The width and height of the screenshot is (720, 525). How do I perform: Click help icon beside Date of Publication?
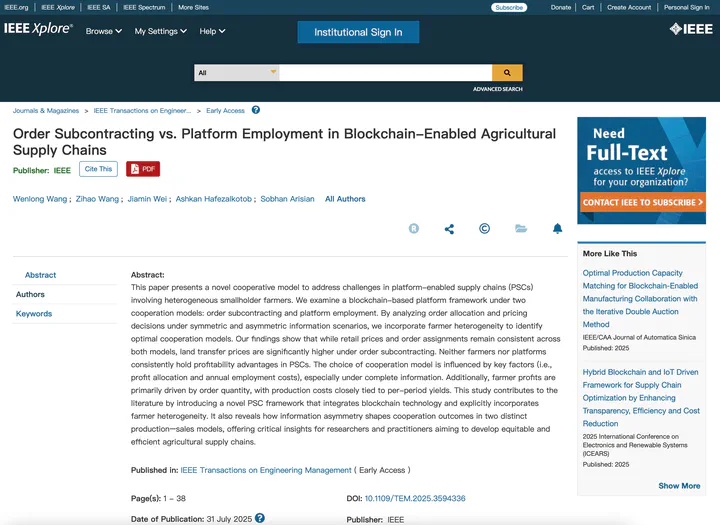[x=260, y=518]
